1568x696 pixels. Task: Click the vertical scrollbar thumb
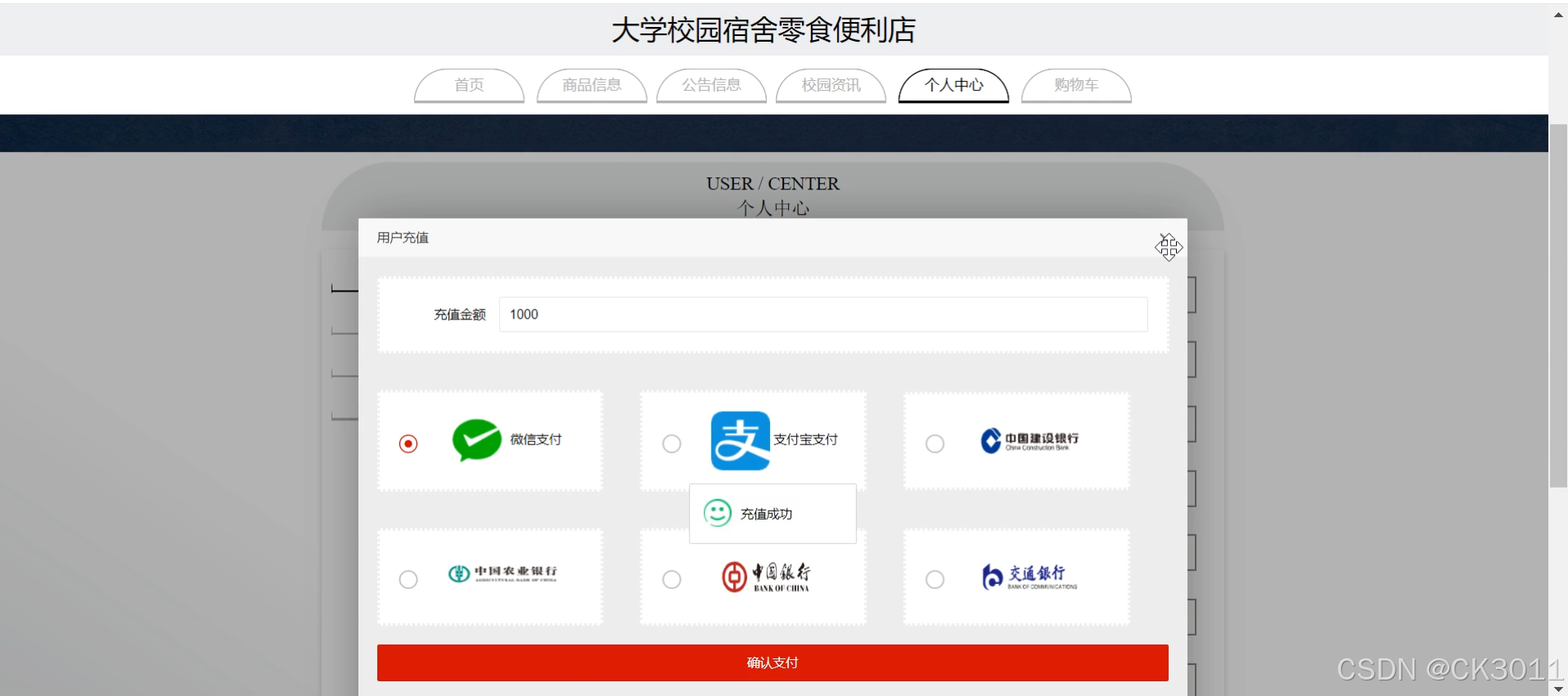coord(1558,306)
